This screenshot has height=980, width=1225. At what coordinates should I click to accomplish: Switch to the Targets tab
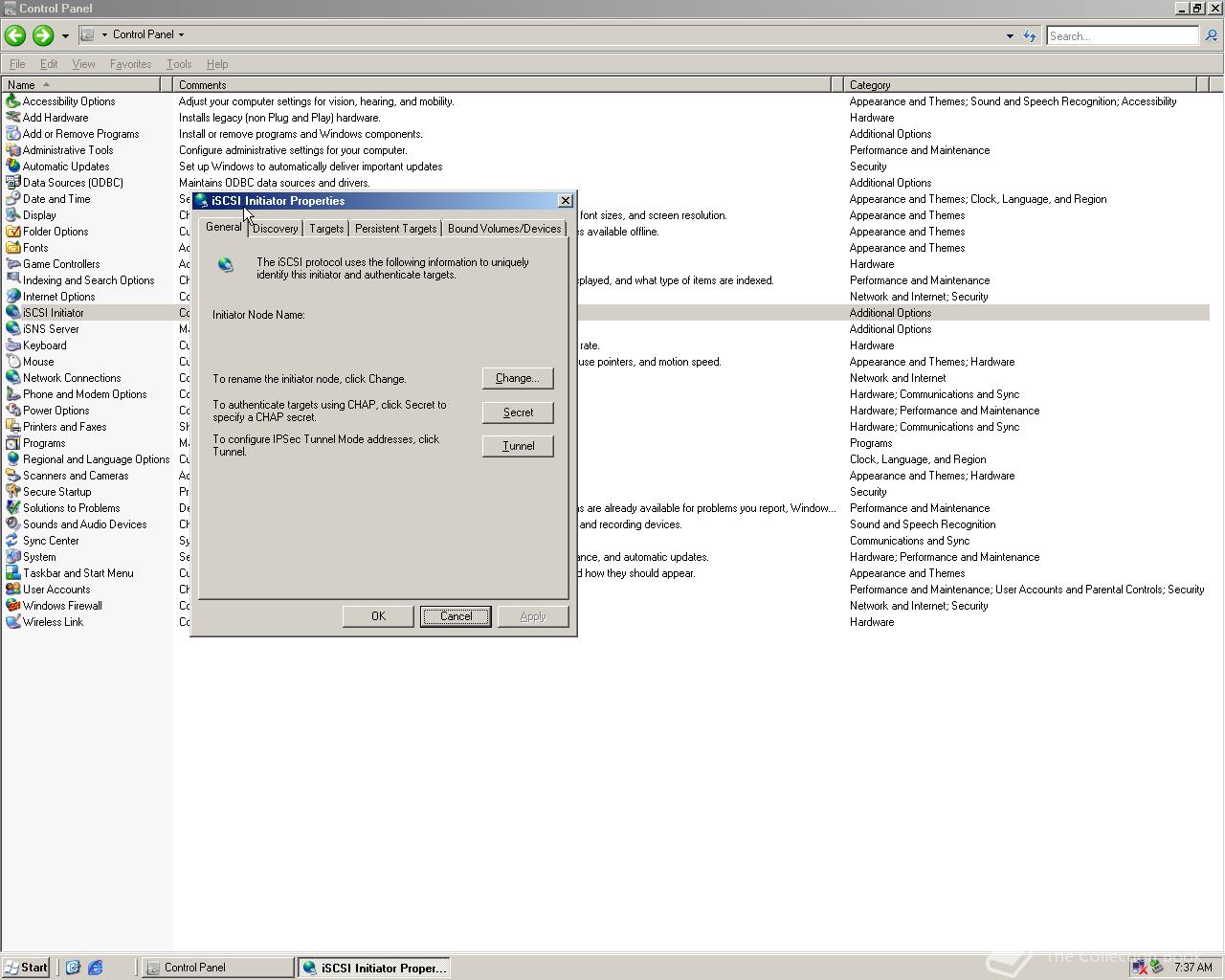coord(326,229)
